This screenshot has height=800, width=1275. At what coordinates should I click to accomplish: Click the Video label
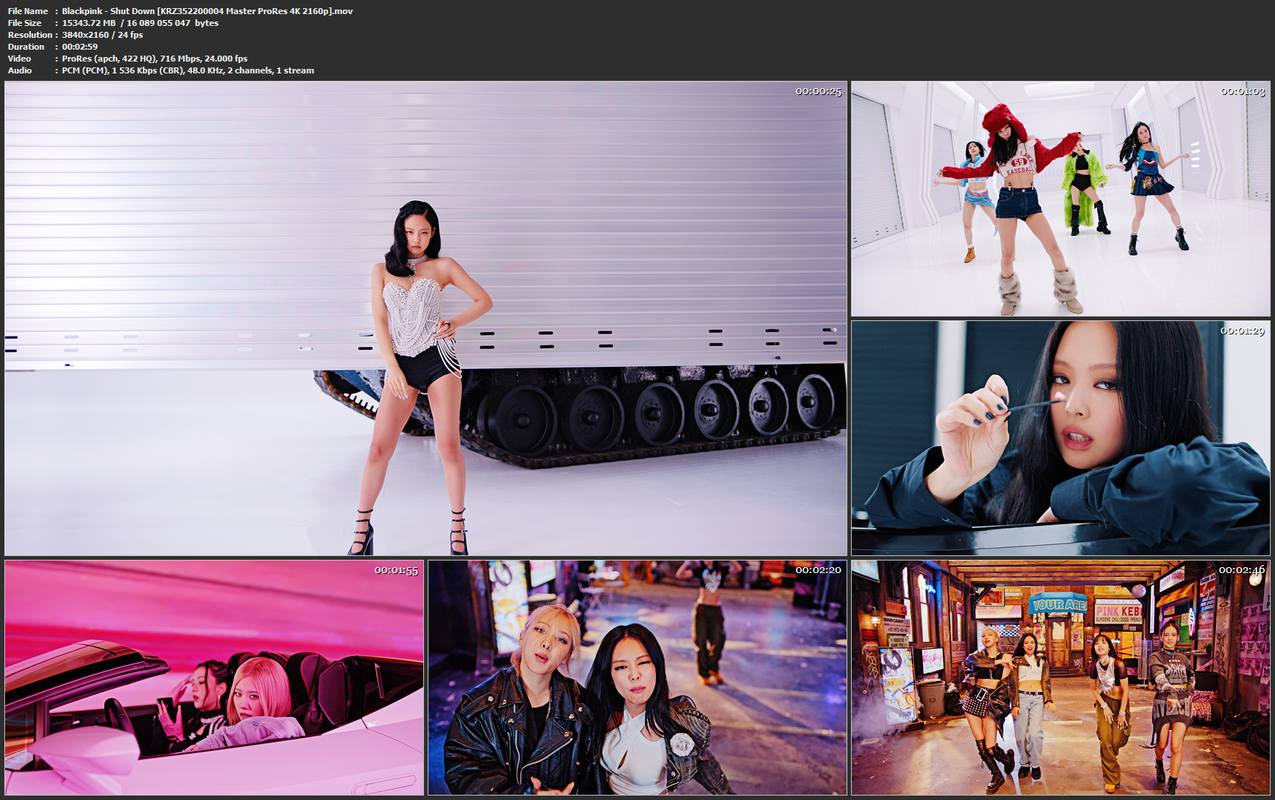tap(20, 59)
